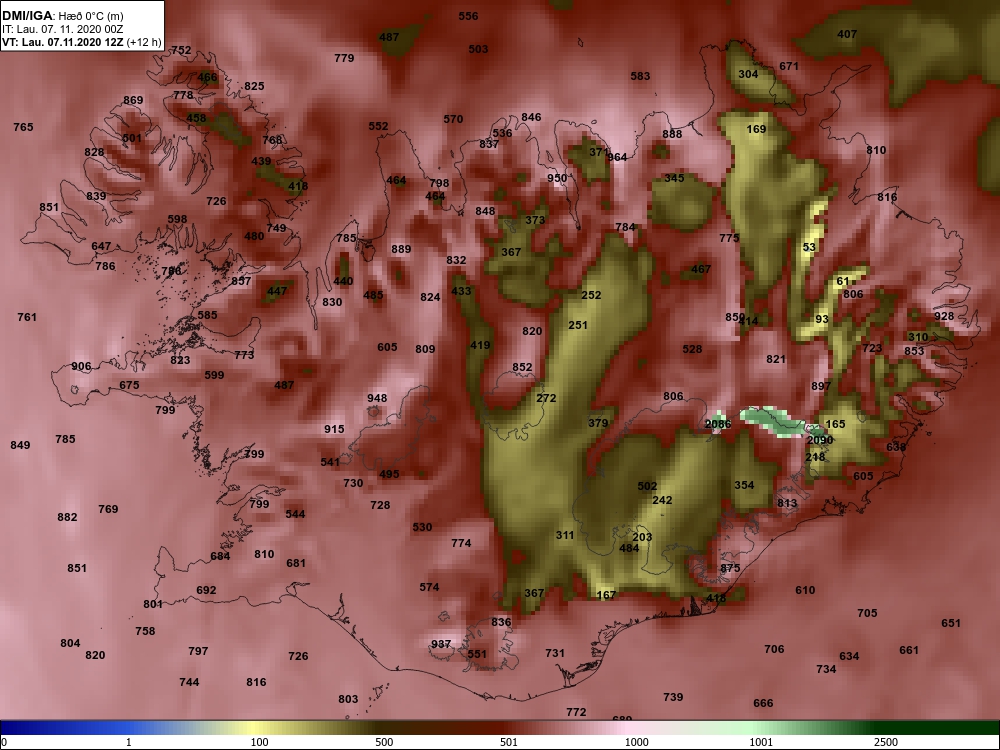Select the offshore value 765
This screenshot has height=750, width=1000.
[23, 127]
